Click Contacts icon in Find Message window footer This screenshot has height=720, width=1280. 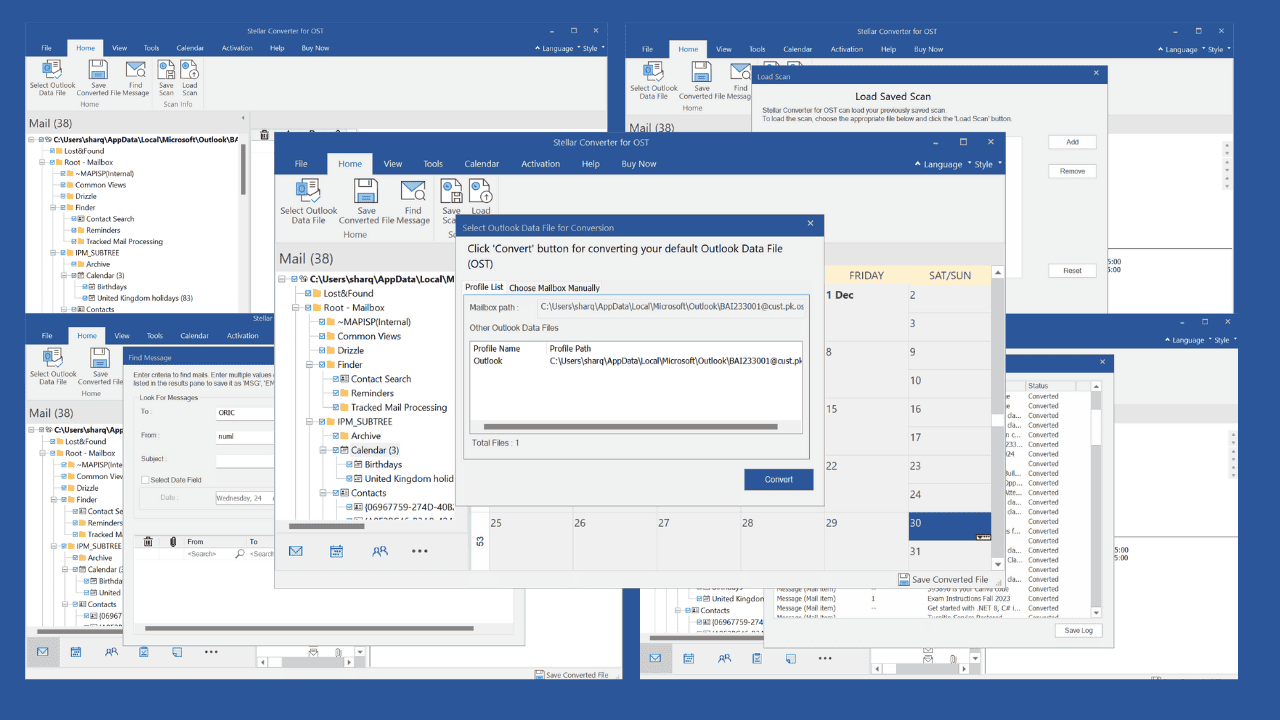pos(110,652)
